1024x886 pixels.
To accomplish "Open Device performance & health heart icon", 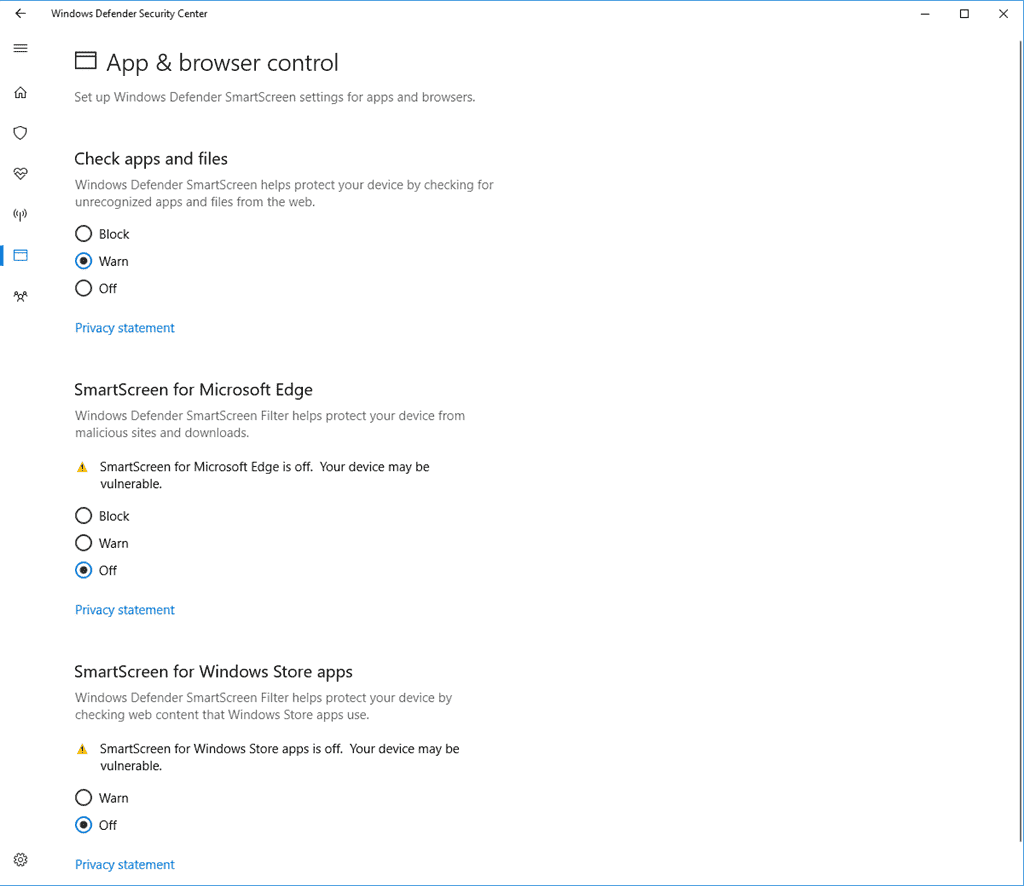I will [x=20, y=174].
